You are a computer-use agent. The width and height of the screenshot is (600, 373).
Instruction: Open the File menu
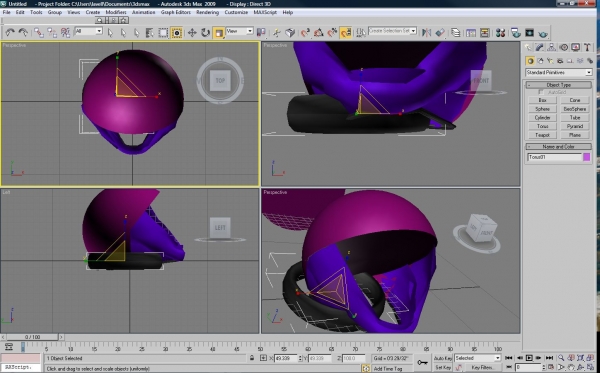(x=7, y=12)
